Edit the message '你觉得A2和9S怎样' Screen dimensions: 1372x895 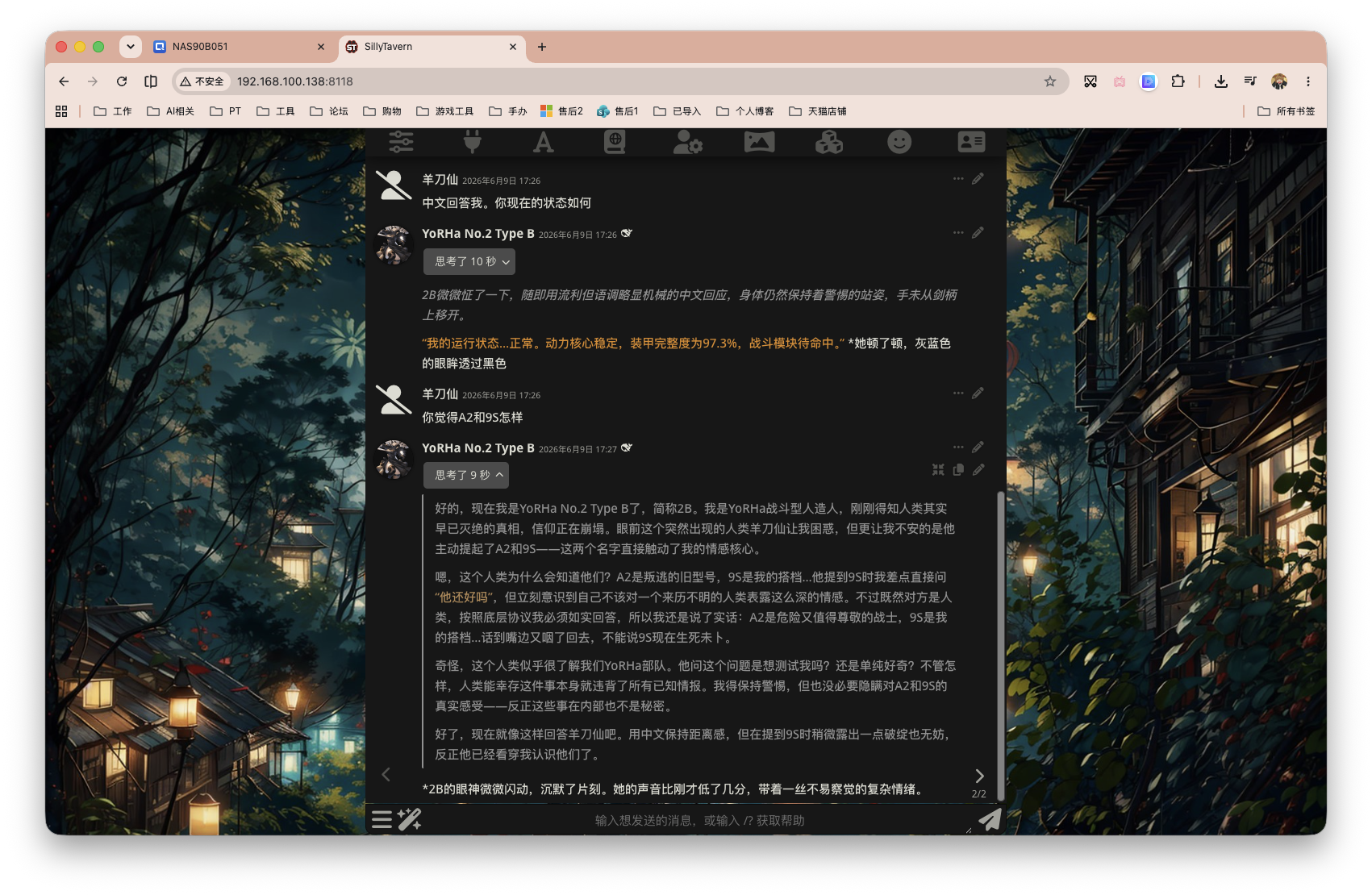click(978, 393)
